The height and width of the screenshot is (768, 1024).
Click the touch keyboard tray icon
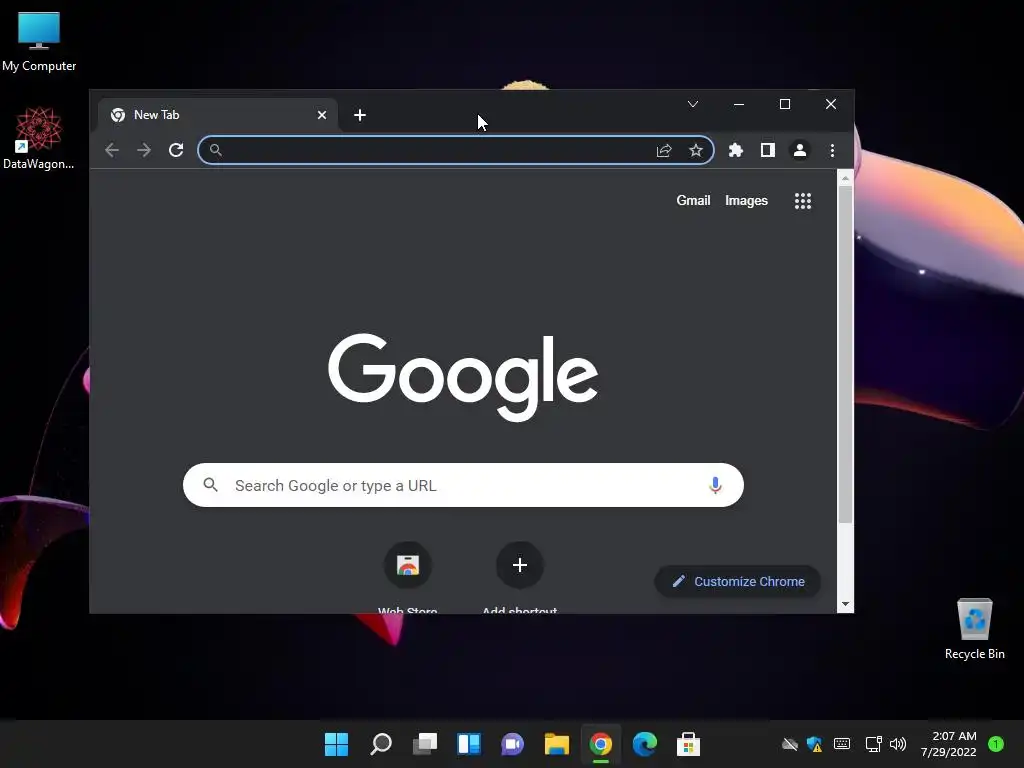pos(842,744)
